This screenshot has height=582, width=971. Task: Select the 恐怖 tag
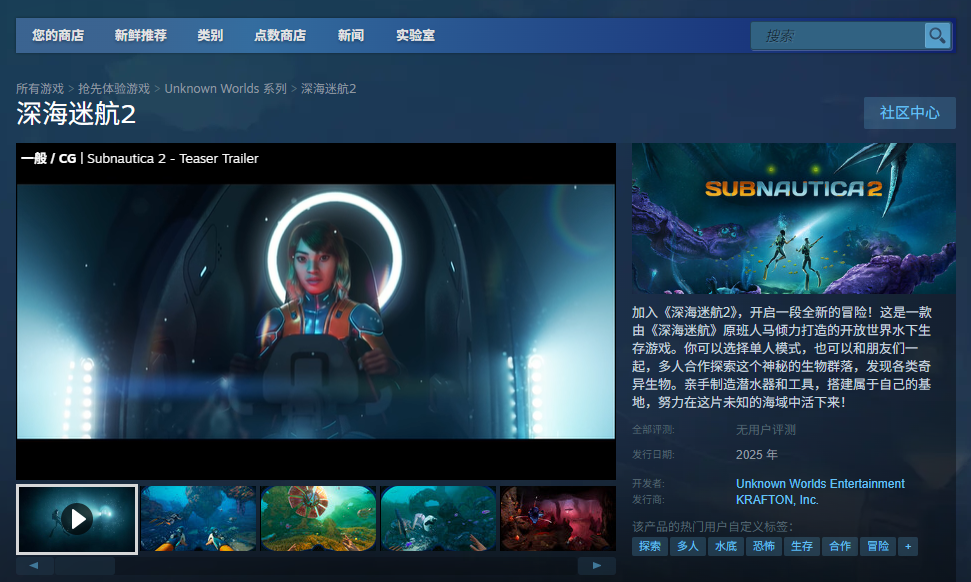[763, 546]
